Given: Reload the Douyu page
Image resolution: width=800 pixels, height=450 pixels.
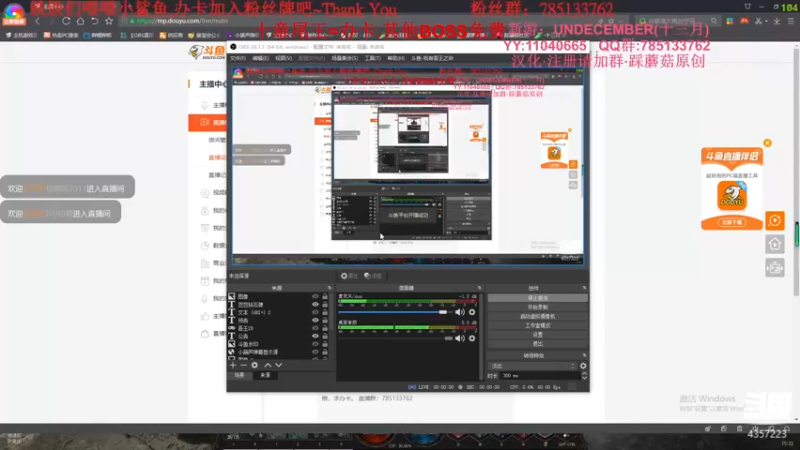Looking at the screenshot, I should (x=66, y=21).
